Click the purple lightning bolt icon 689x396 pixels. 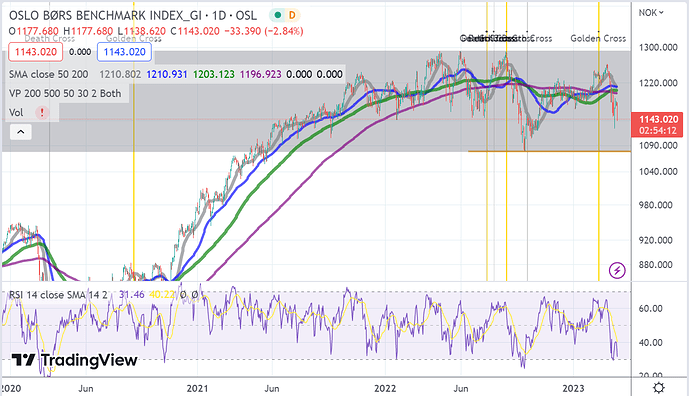click(617, 270)
